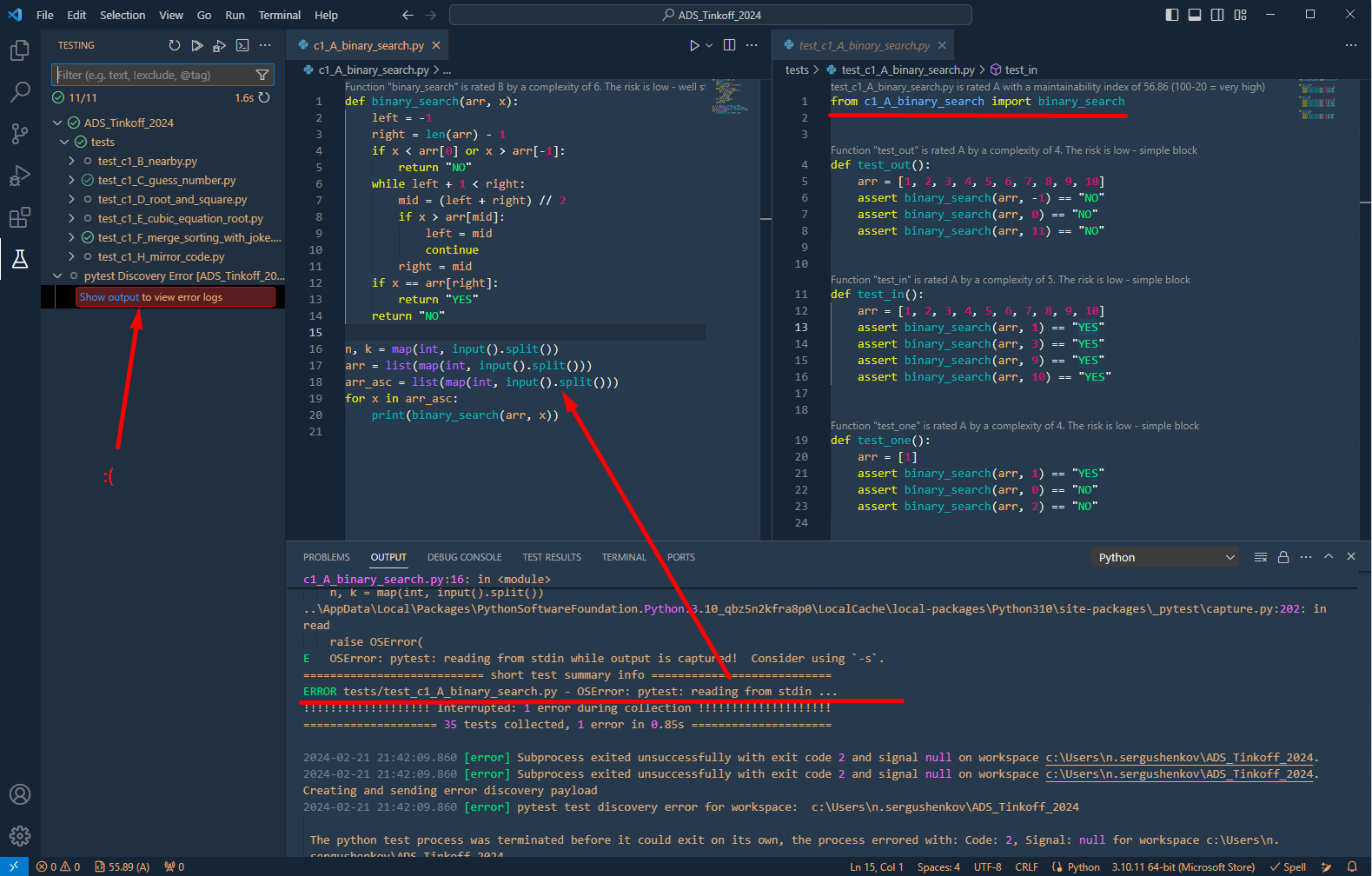This screenshot has width=1372, height=876.
Task: Click the ADS_Tinkoff_2024 command center search box
Action: (x=710, y=15)
